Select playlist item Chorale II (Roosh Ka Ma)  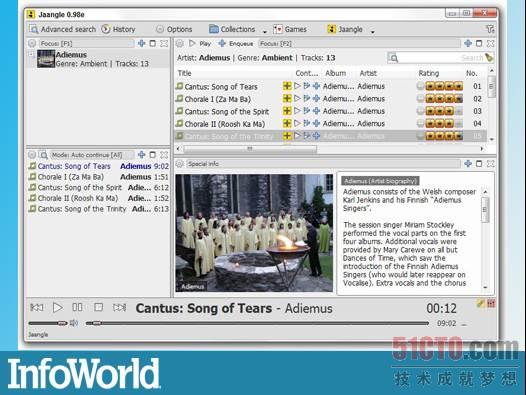(x=98, y=198)
